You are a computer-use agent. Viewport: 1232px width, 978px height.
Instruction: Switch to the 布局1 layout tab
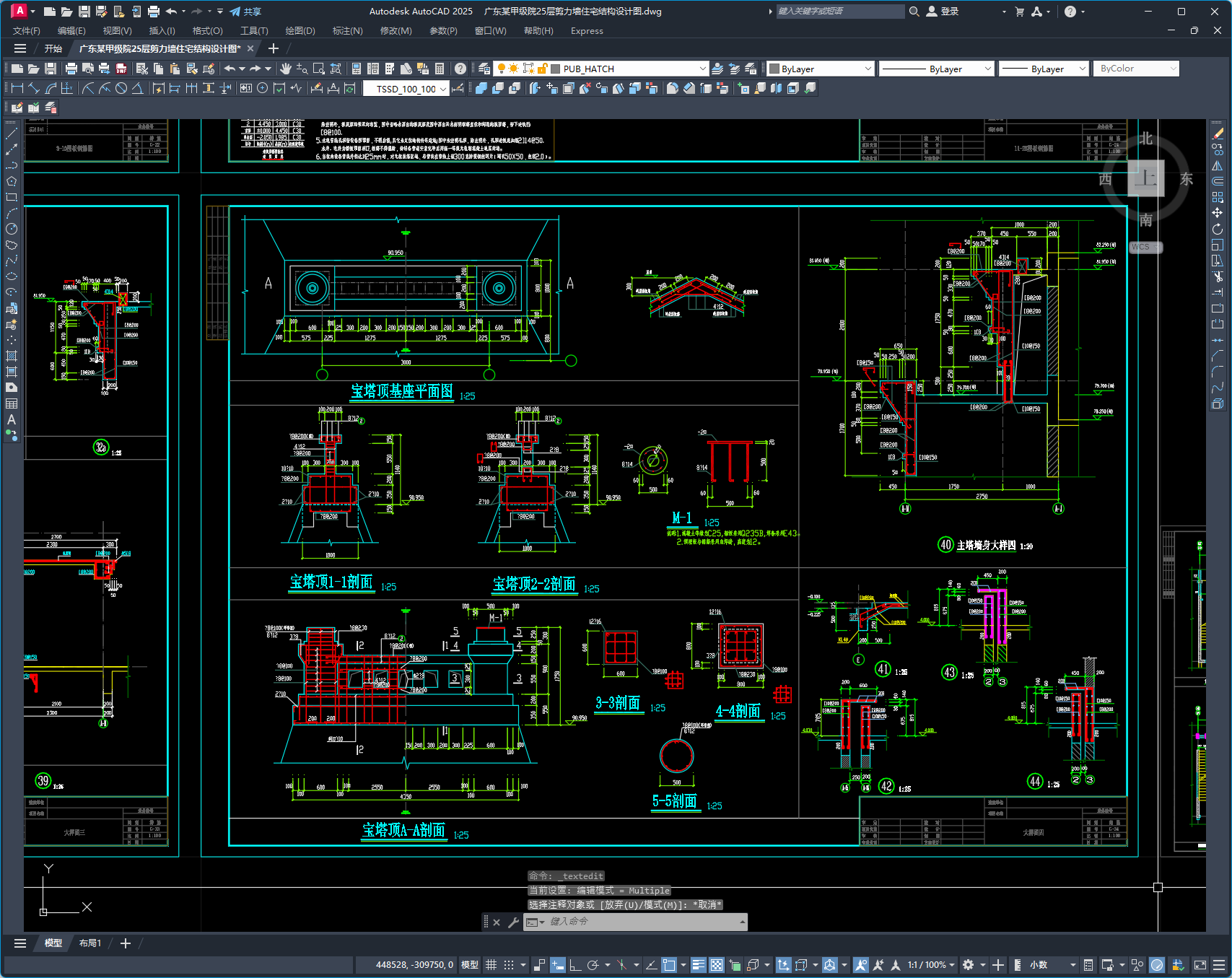point(90,943)
